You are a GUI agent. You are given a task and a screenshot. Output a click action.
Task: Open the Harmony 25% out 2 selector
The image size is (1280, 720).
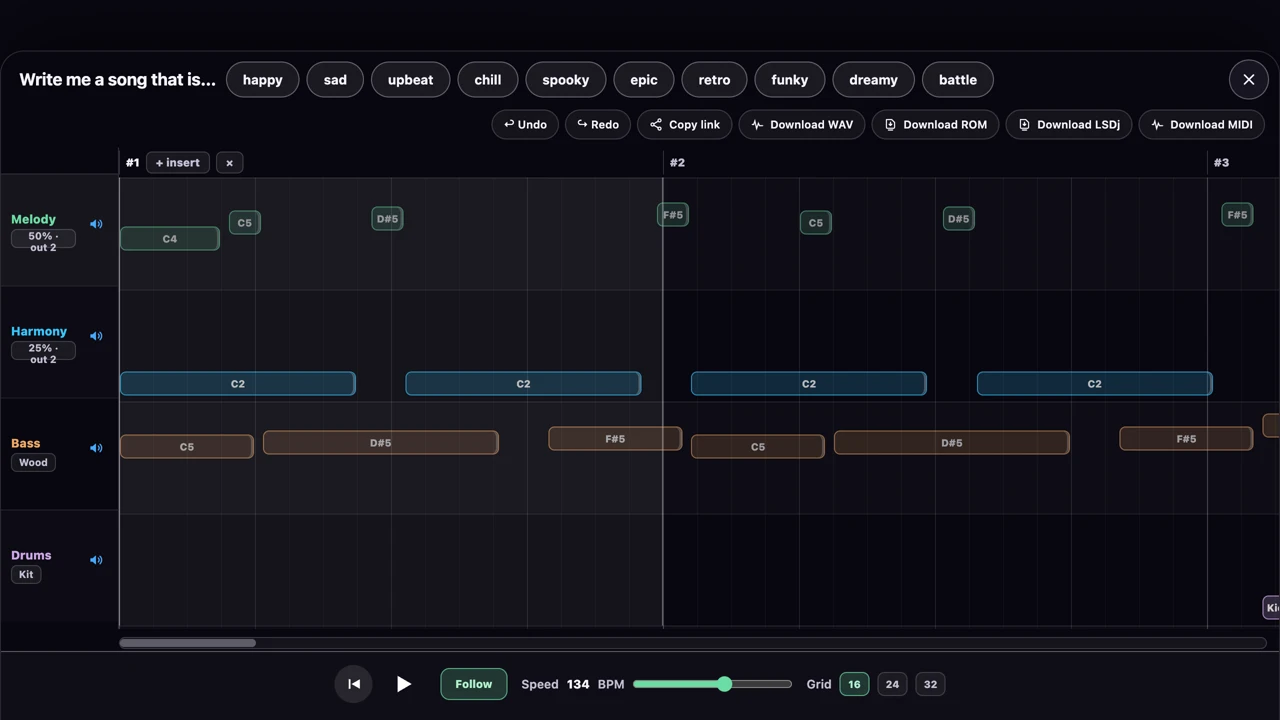[x=43, y=353]
